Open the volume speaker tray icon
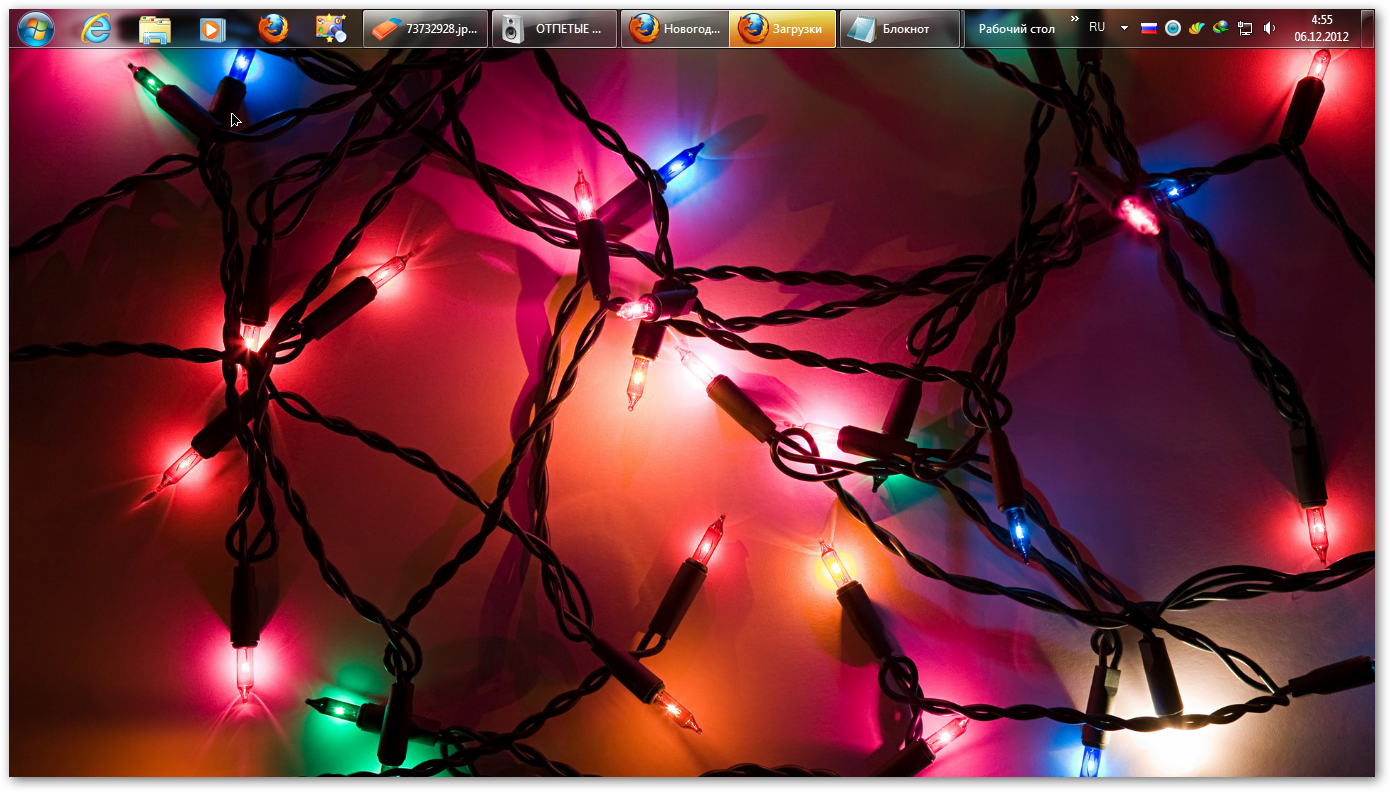Screen dimensions: 1390x792 pos(1269,28)
